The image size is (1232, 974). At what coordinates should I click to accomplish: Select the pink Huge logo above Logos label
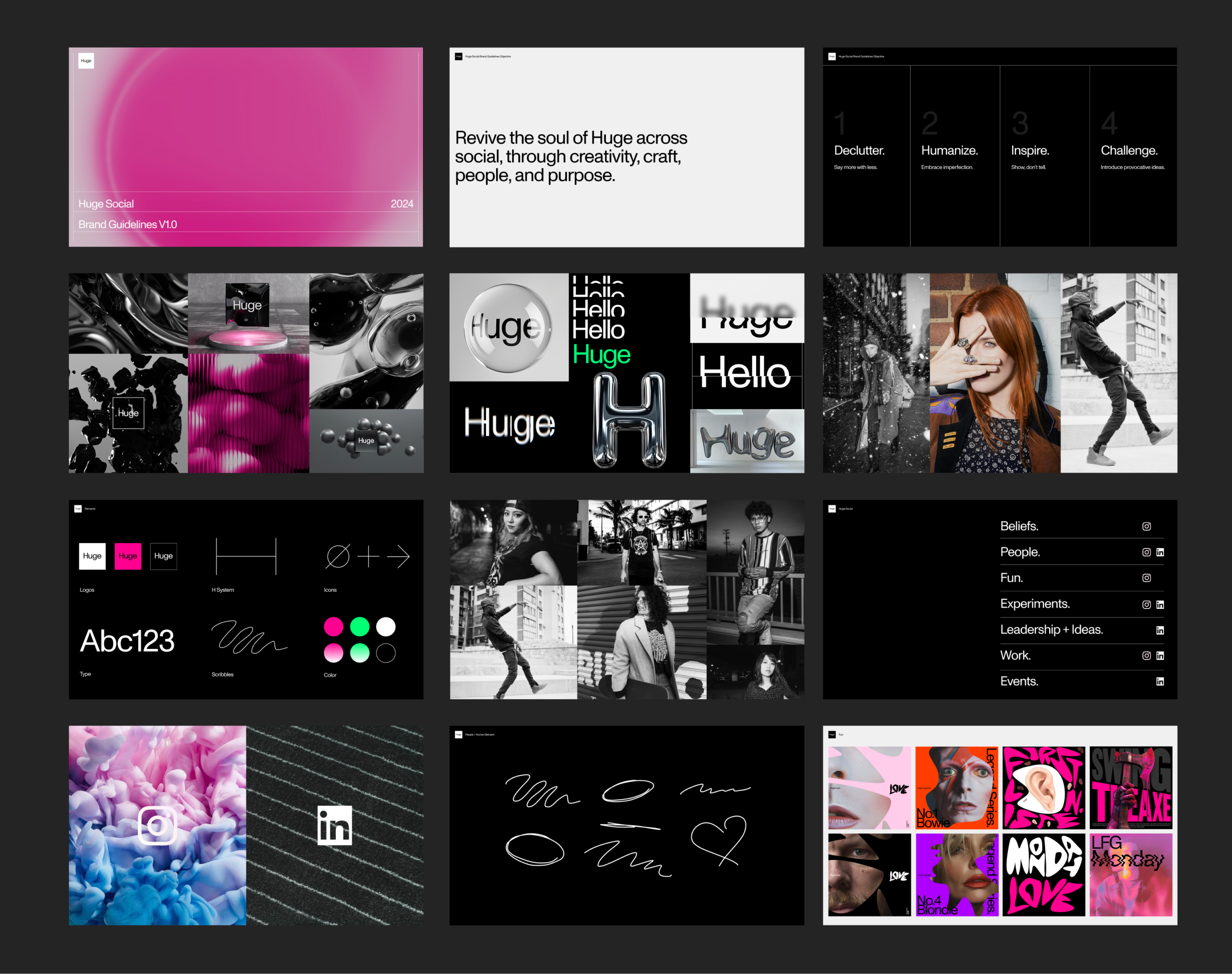[x=128, y=556]
